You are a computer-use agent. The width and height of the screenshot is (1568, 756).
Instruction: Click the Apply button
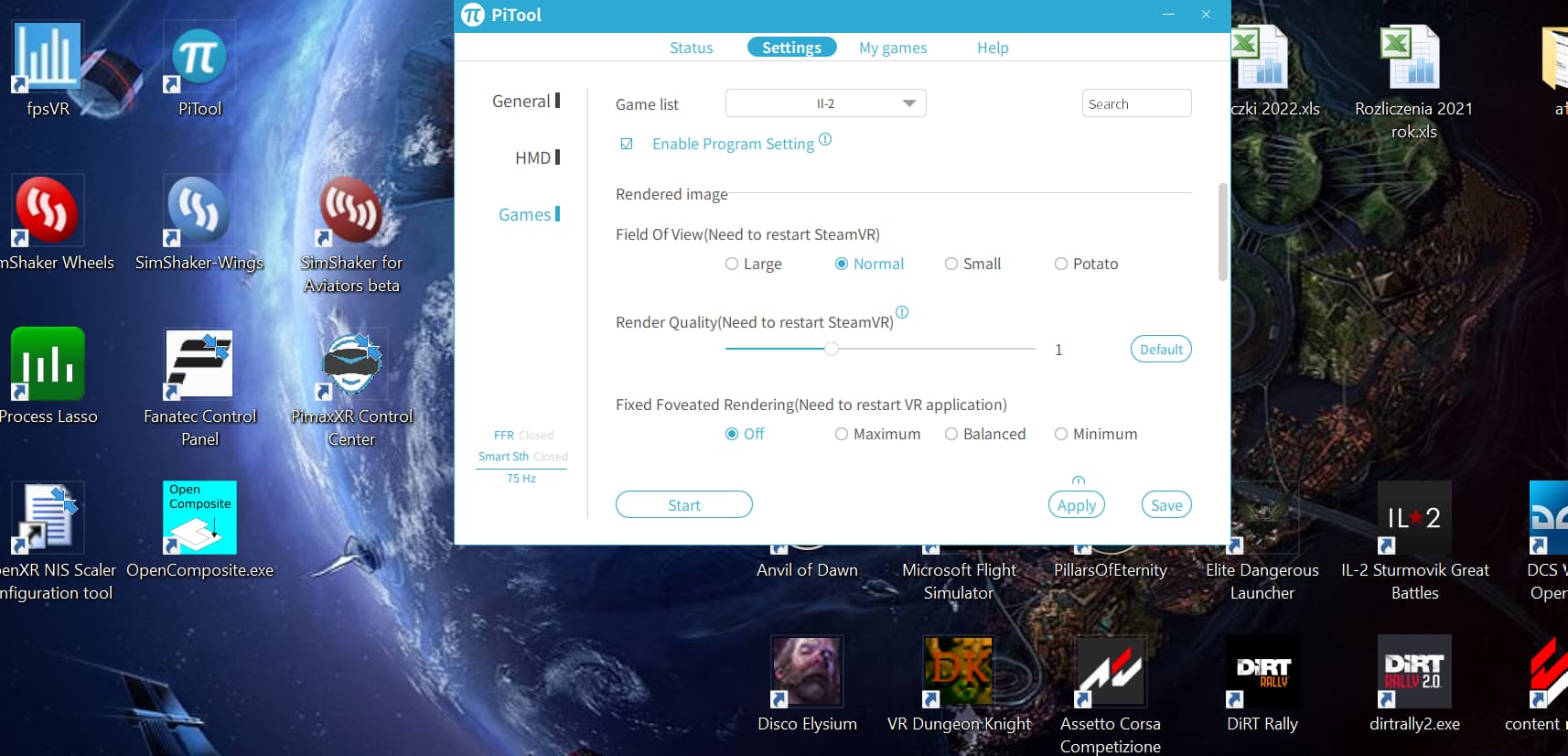1076,505
